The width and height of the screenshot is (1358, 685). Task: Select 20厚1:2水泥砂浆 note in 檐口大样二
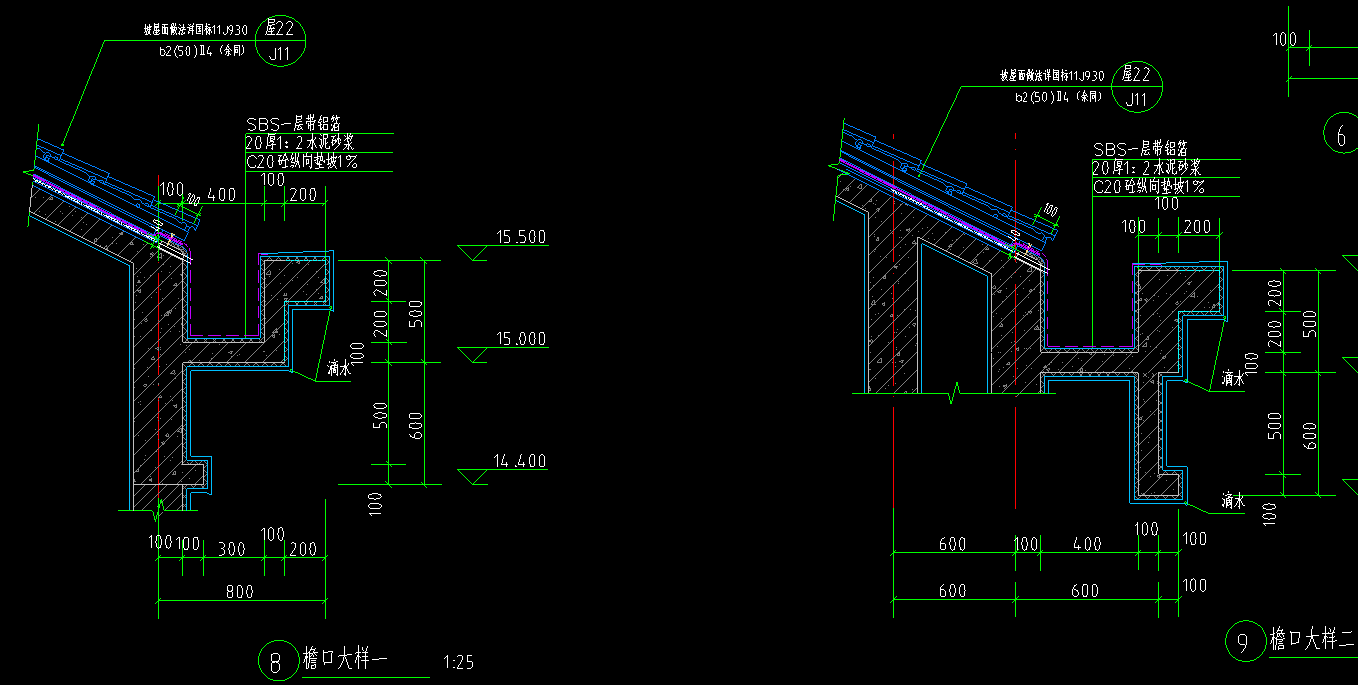point(1146,168)
